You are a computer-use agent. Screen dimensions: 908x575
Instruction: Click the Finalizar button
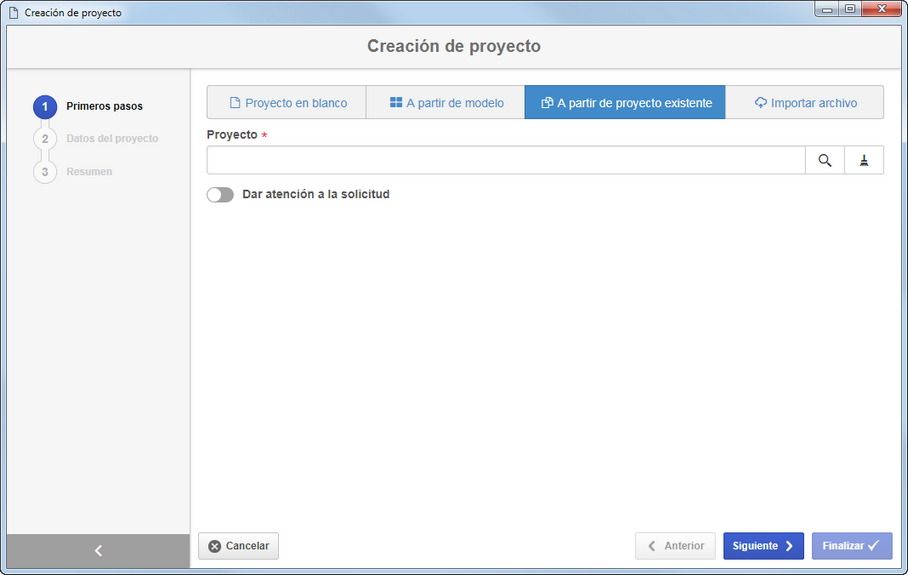852,546
